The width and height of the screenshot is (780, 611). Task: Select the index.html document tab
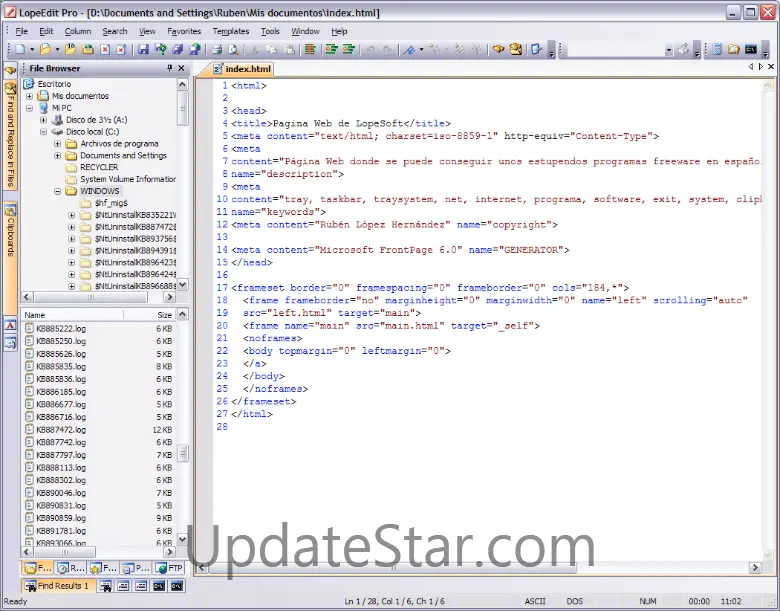pos(242,69)
